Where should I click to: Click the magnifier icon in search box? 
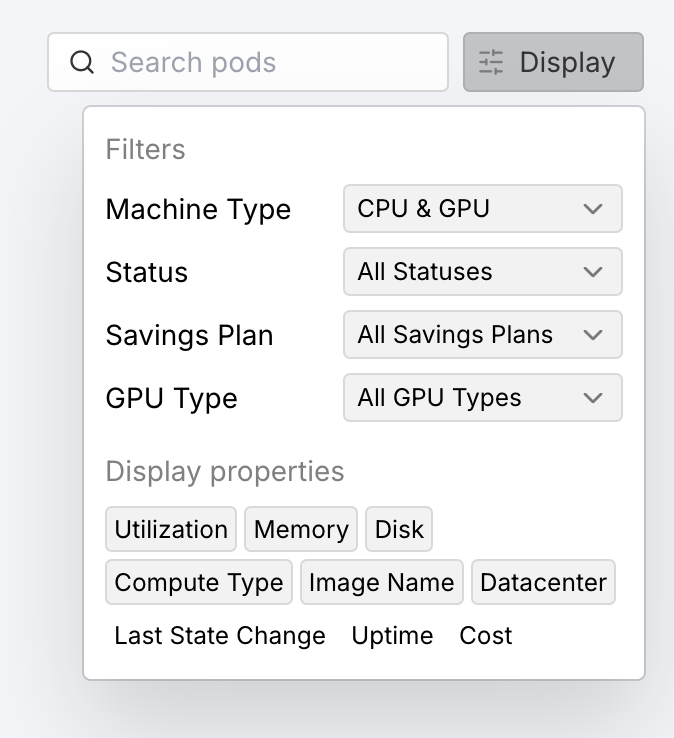83,63
